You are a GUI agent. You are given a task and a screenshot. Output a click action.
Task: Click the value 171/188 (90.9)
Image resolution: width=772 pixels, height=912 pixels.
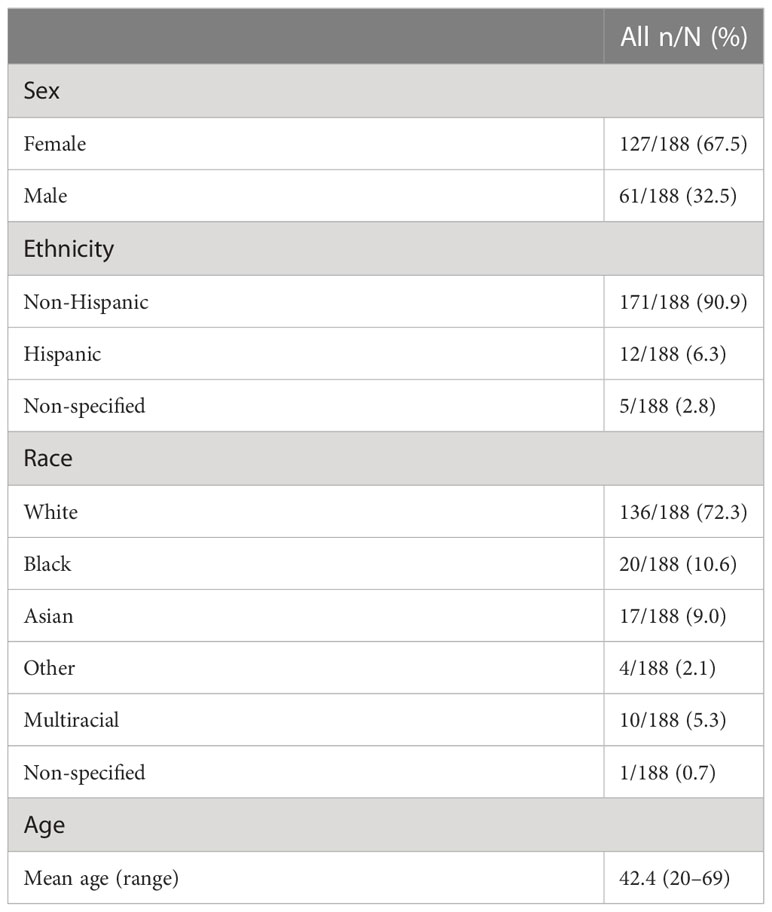pos(683,302)
